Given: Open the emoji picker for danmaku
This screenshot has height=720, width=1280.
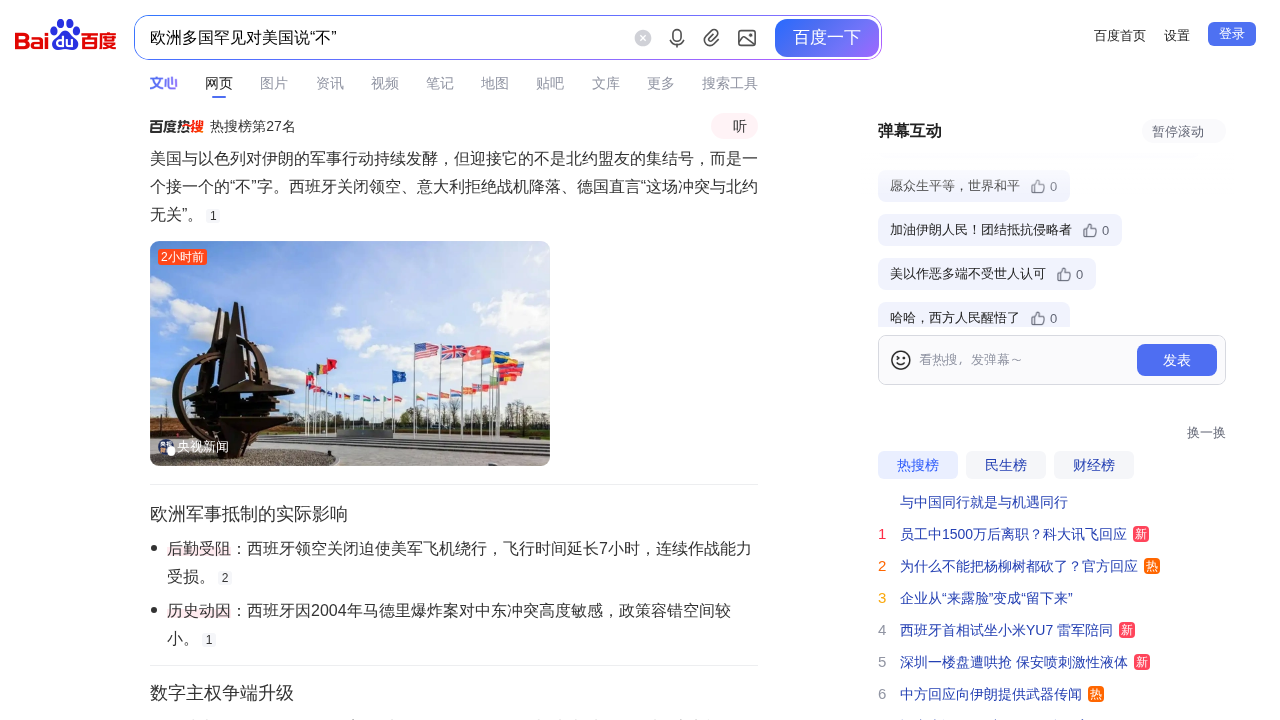Looking at the screenshot, I should click(900, 360).
